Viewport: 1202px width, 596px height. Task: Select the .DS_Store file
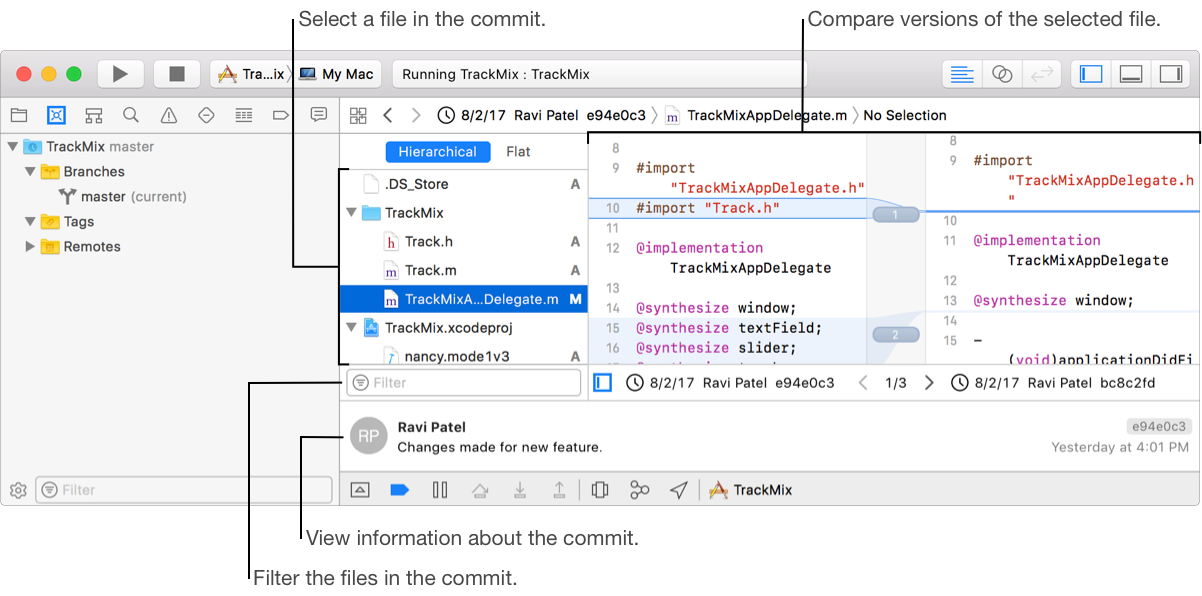click(463, 184)
